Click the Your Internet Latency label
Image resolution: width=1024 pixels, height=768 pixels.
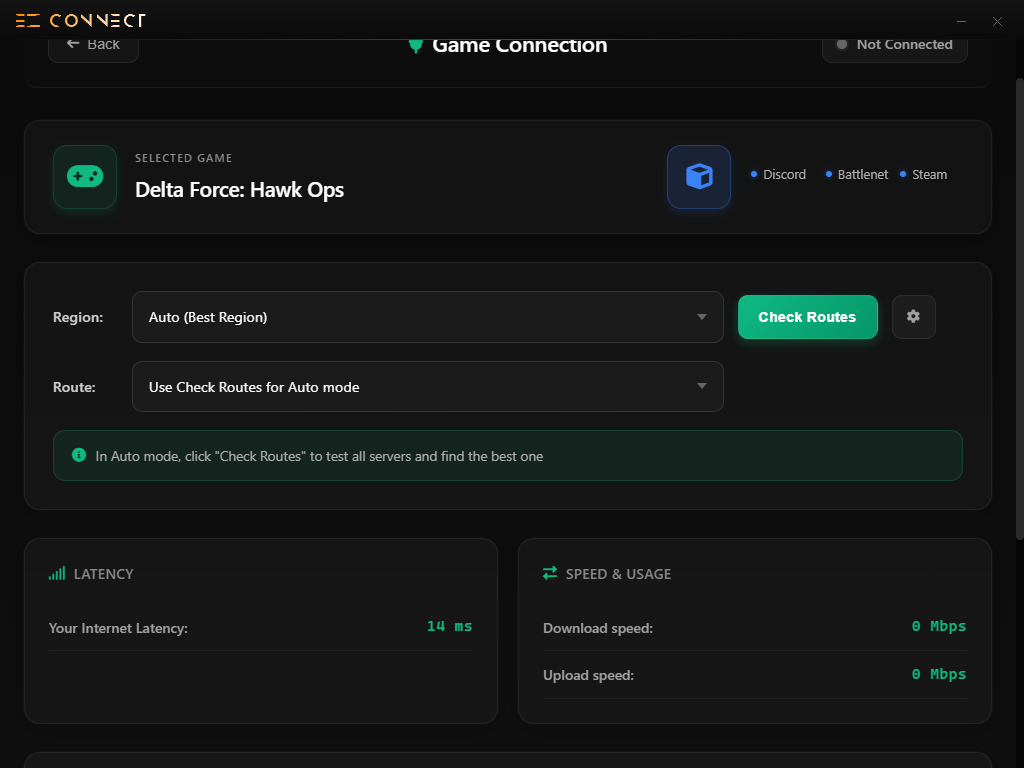click(x=118, y=628)
